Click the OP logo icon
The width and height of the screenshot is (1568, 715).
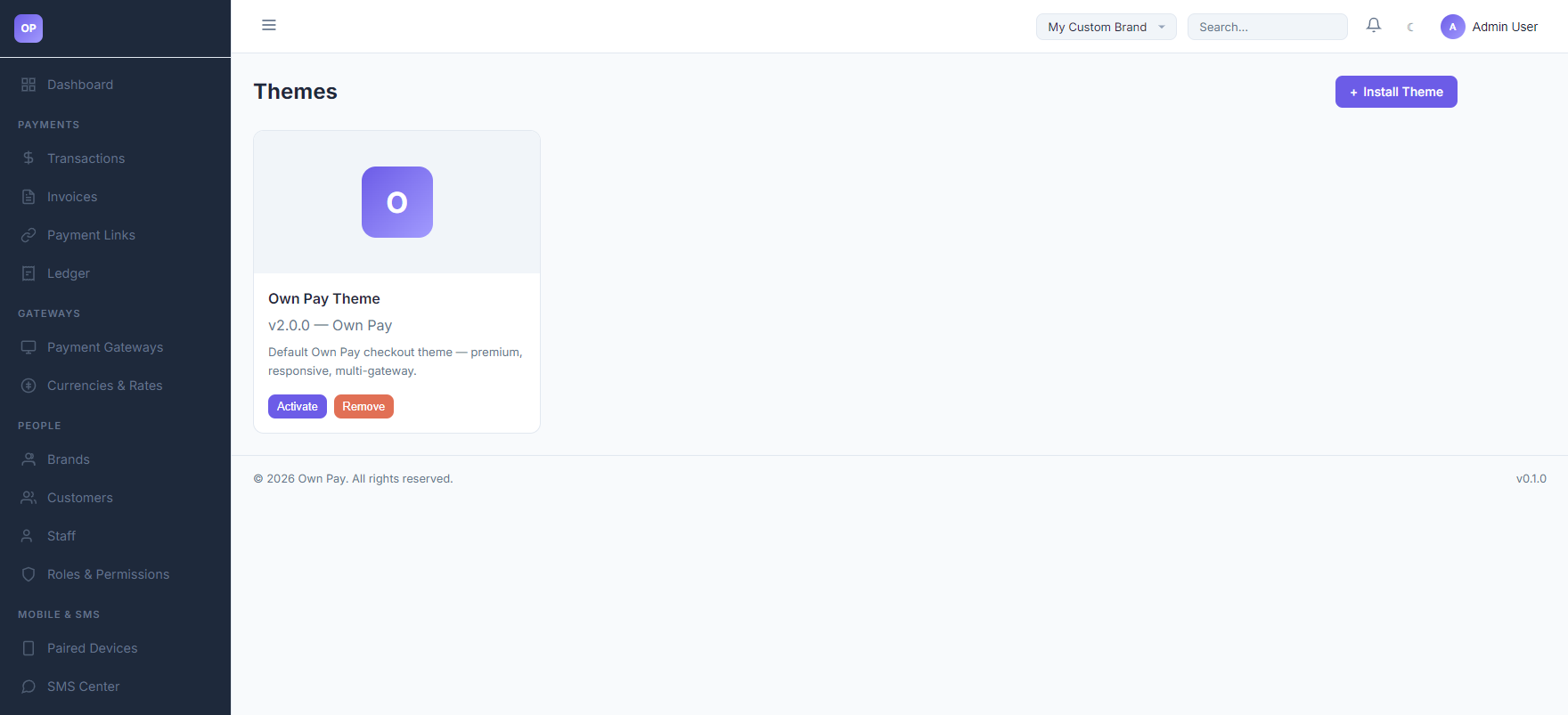coord(29,28)
